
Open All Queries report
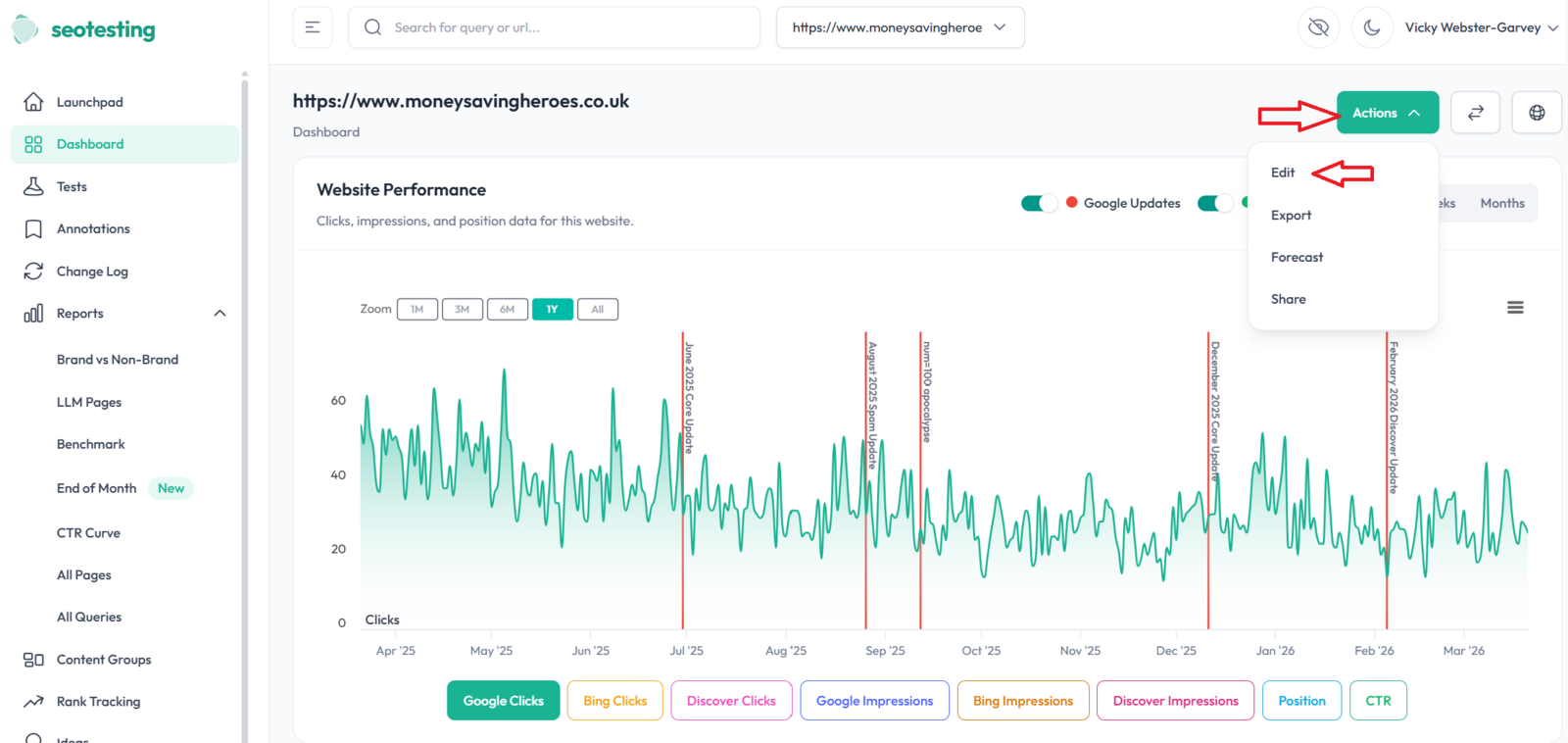[x=89, y=618]
